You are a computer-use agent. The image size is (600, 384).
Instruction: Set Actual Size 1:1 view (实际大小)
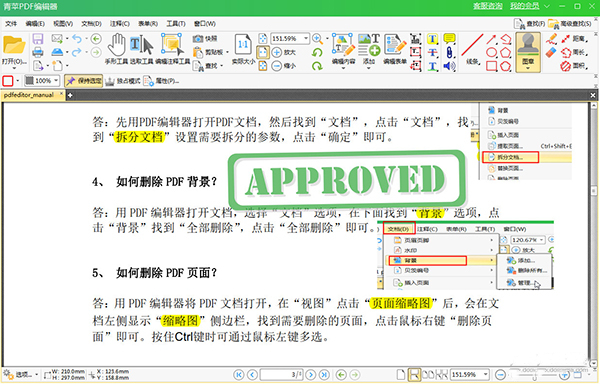(x=243, y=49)
